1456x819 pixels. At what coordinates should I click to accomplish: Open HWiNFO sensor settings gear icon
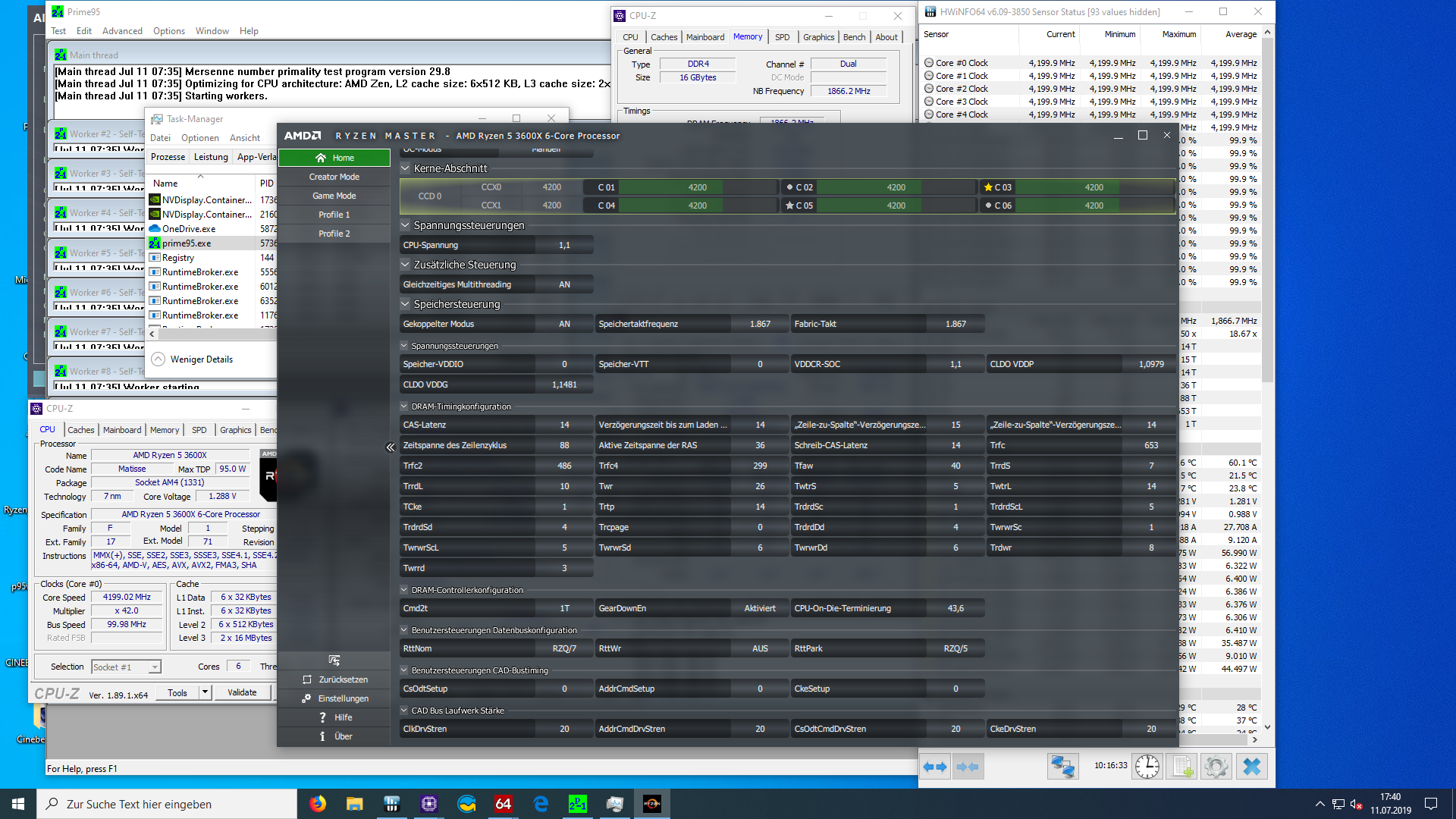tap(1216, 767)
